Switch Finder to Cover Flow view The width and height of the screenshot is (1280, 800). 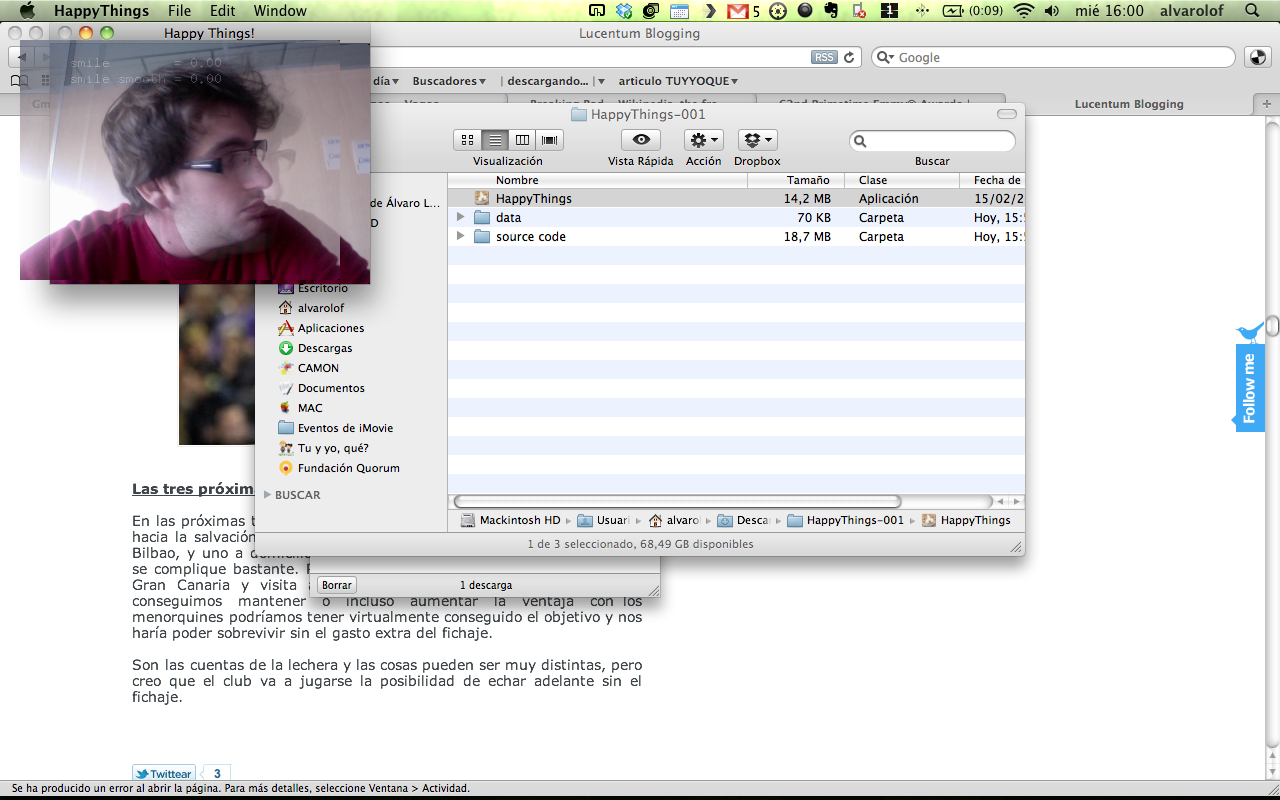tap(549, 140)
